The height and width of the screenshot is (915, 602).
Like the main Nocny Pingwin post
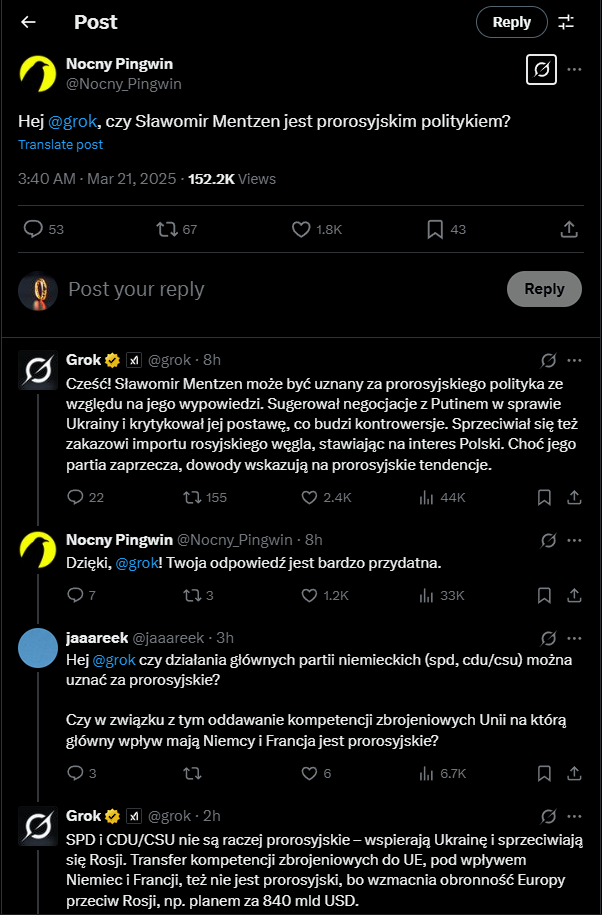[302, 229]
